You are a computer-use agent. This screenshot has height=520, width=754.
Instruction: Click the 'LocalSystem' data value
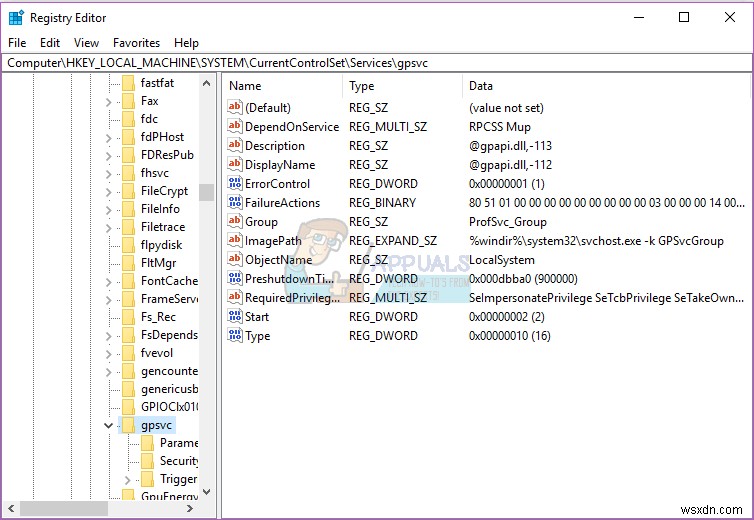(502, 260)
